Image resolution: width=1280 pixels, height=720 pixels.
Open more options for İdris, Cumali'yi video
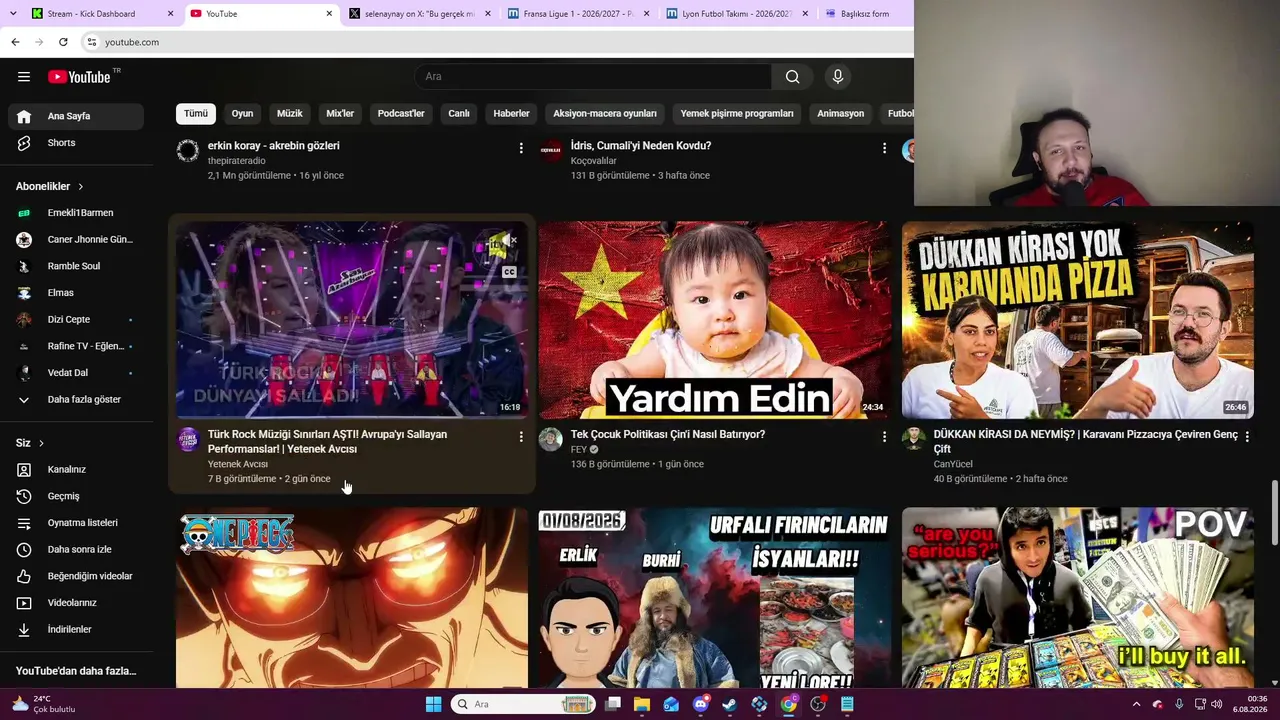point(884,148)
